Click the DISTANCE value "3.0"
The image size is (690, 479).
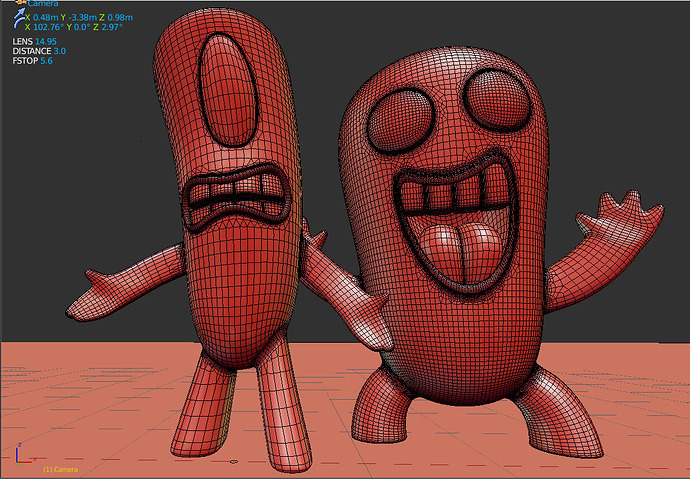coord(60,51)
